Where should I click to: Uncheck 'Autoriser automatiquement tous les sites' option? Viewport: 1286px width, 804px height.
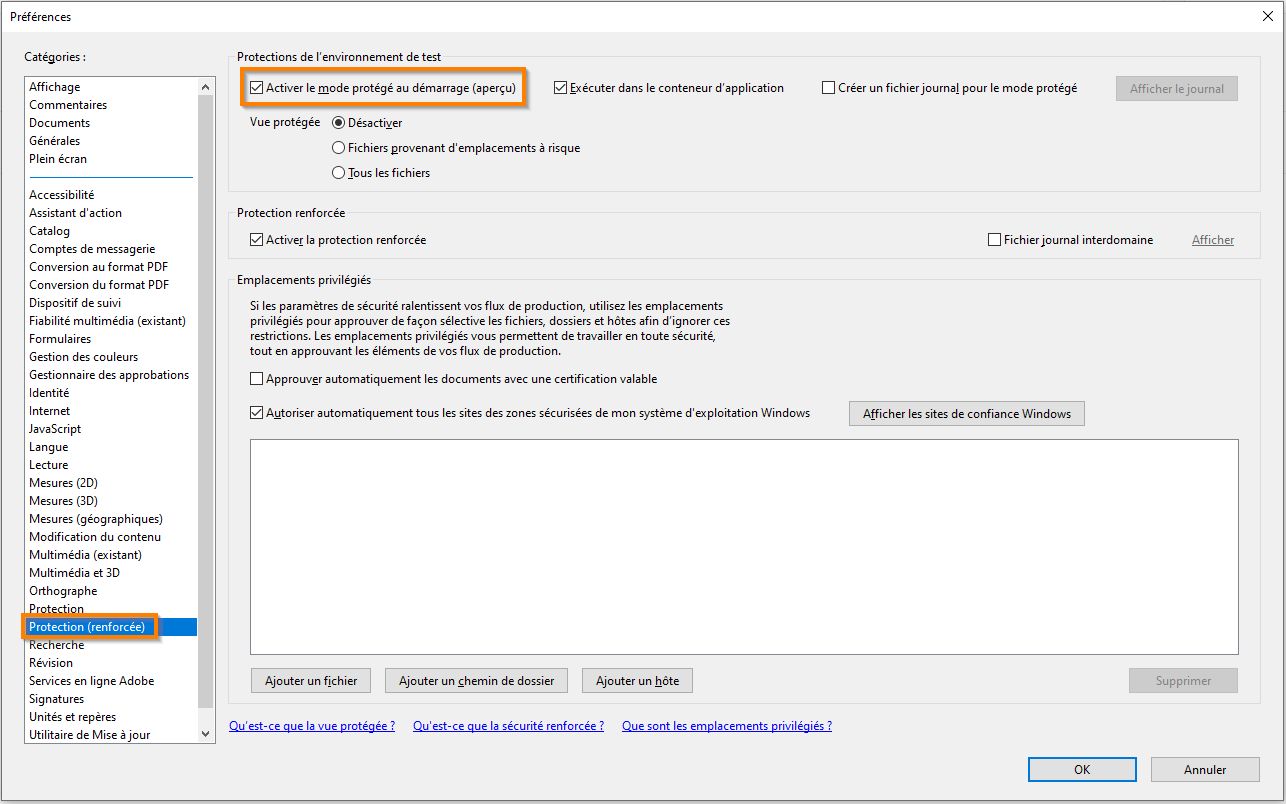tap(257, 413)
